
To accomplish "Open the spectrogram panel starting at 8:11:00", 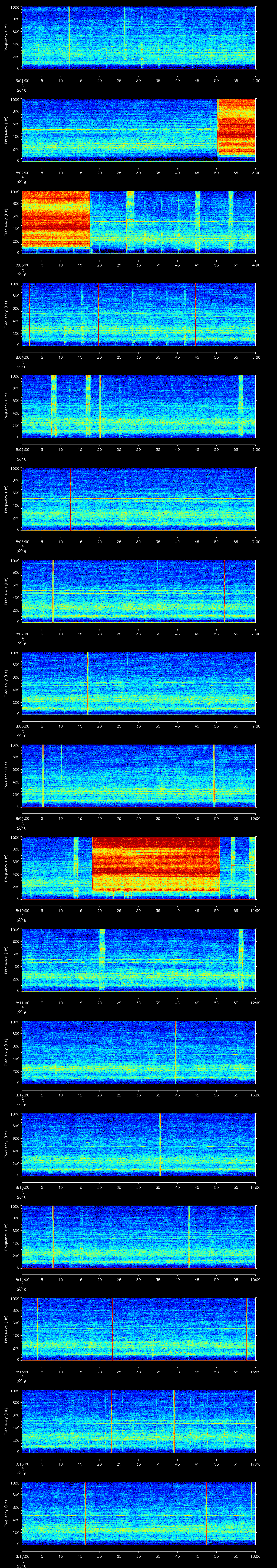I will (139, 960).
